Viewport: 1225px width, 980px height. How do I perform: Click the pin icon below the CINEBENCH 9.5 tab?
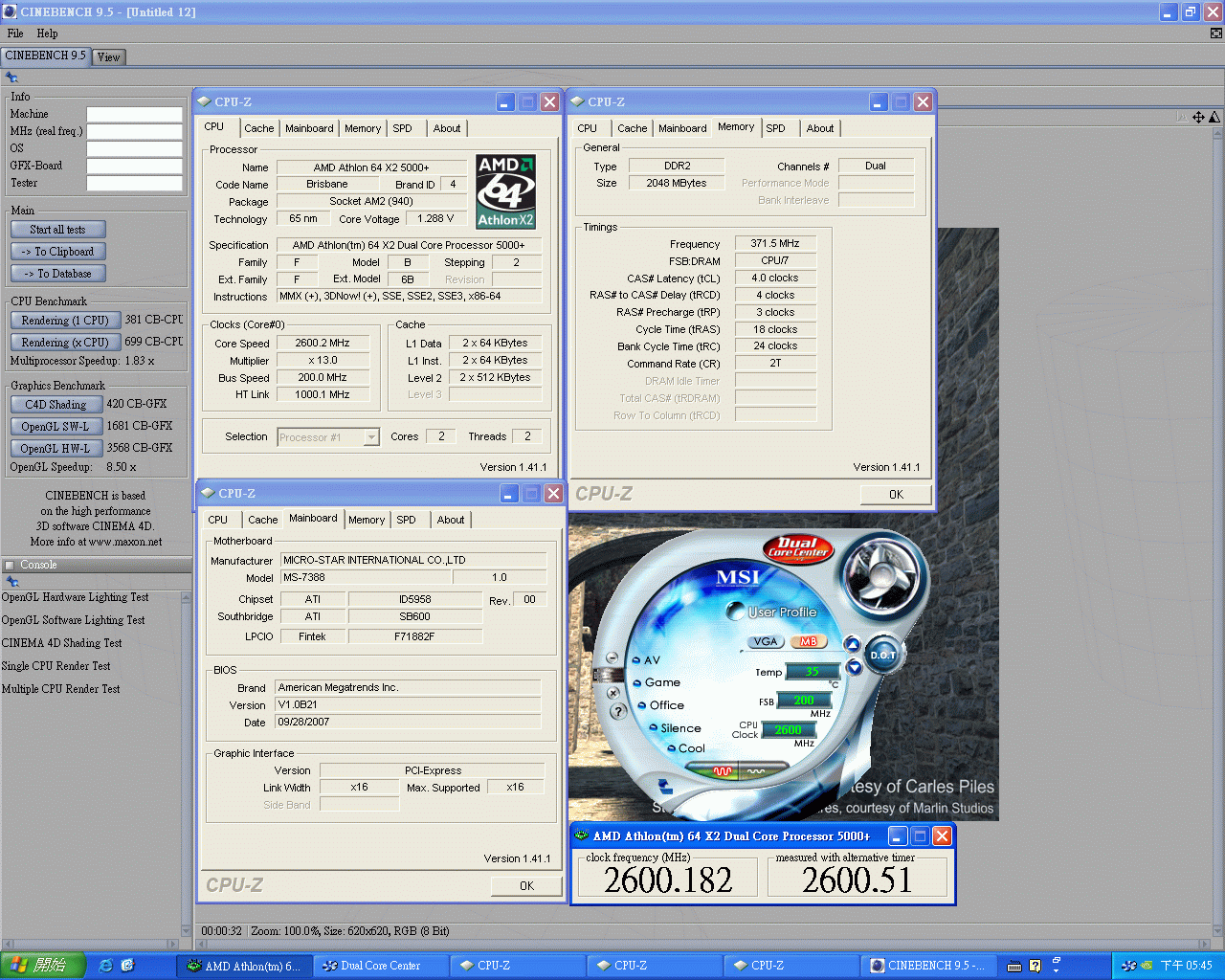12,78
